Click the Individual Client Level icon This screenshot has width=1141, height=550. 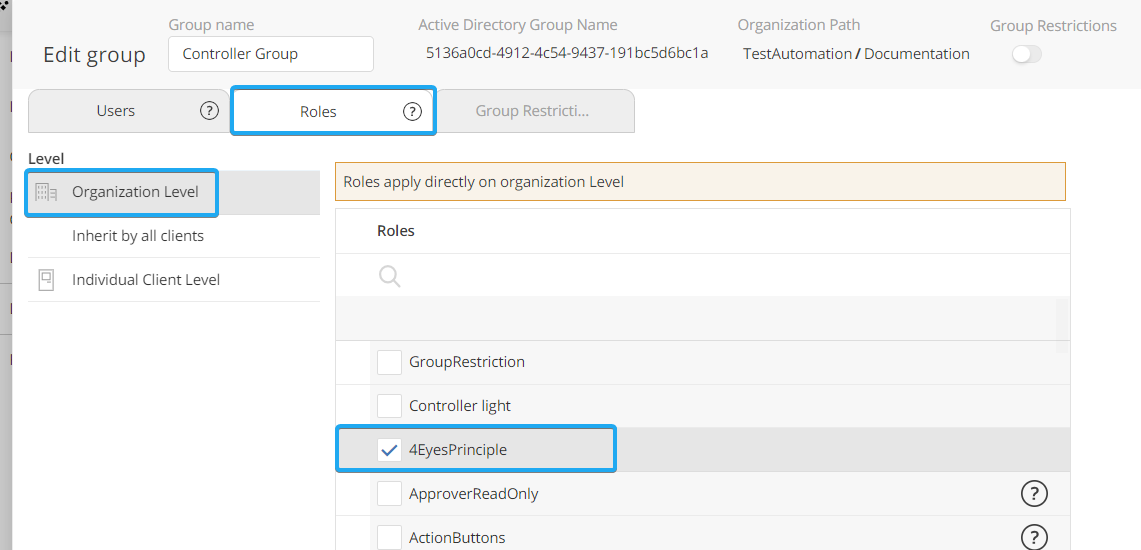(46, 280)
